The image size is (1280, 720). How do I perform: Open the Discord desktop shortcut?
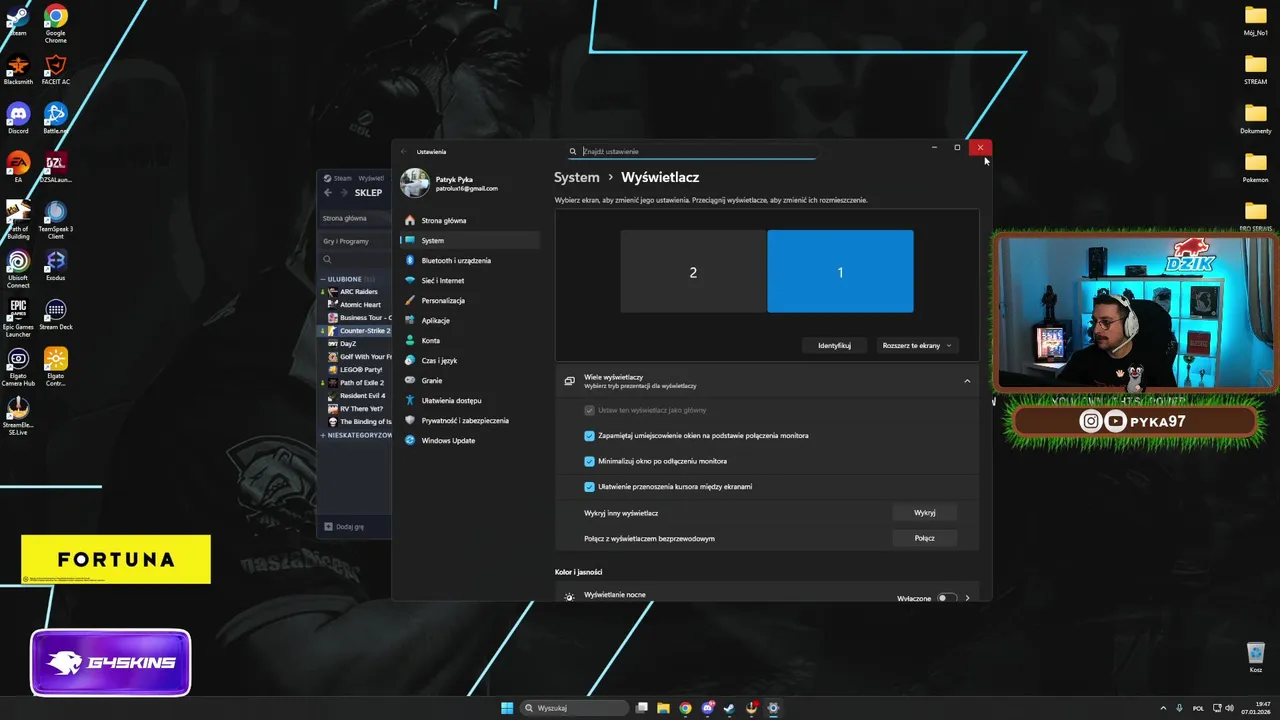click(18, 119)
